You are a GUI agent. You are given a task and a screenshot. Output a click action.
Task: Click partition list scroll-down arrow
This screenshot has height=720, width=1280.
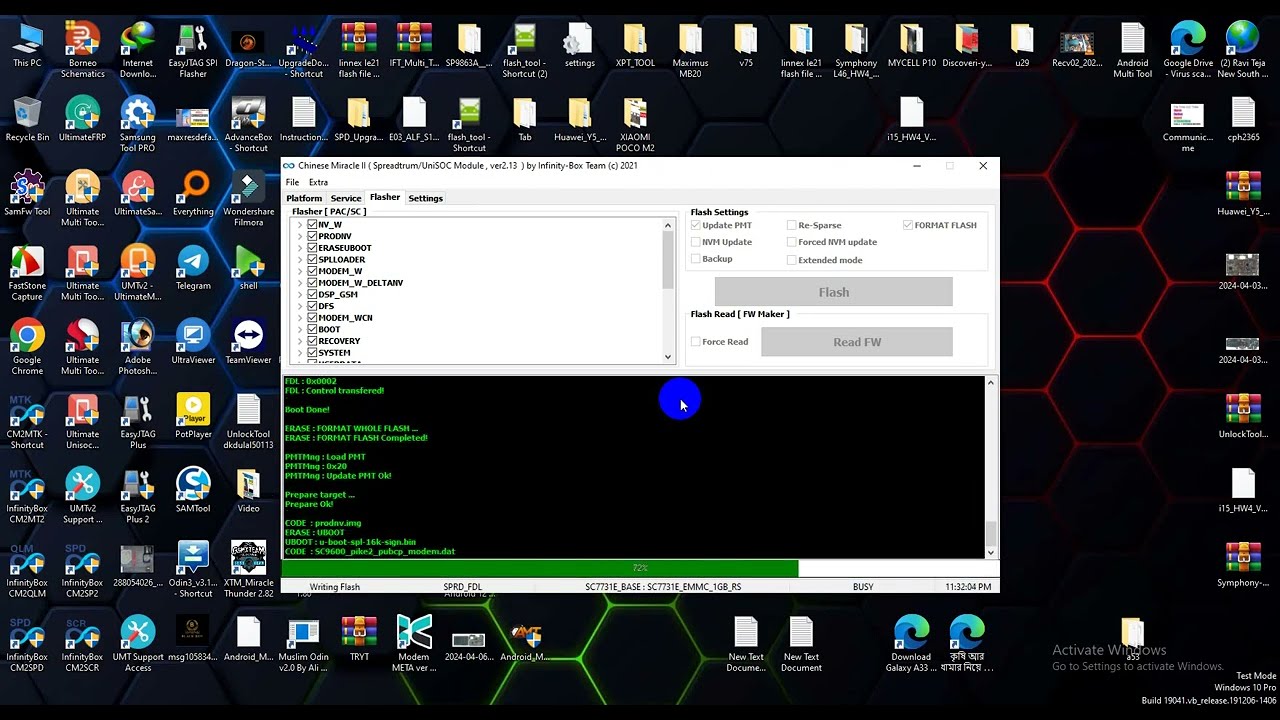click(668, 357)
